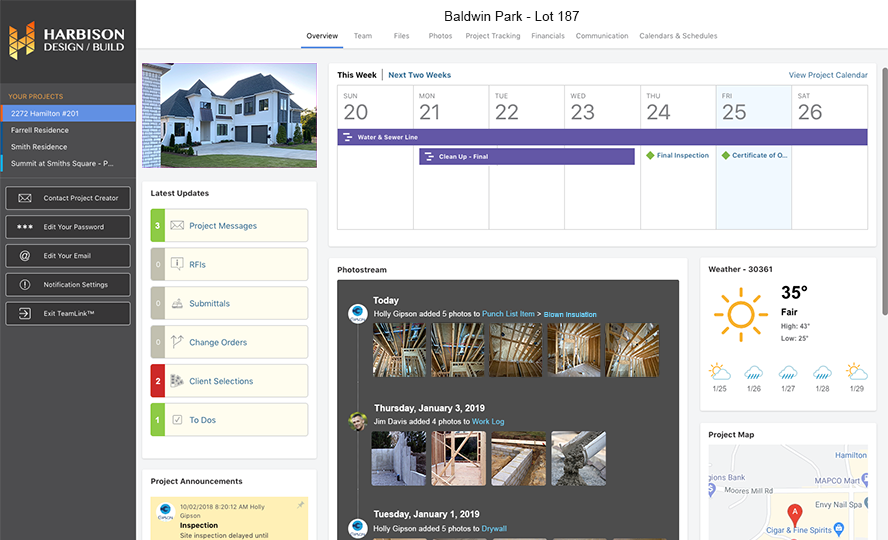This screenshot has height=540, width=888.
Task: Switch to the Financials tab
Action: pyautogui.click(x=547, y=36)
